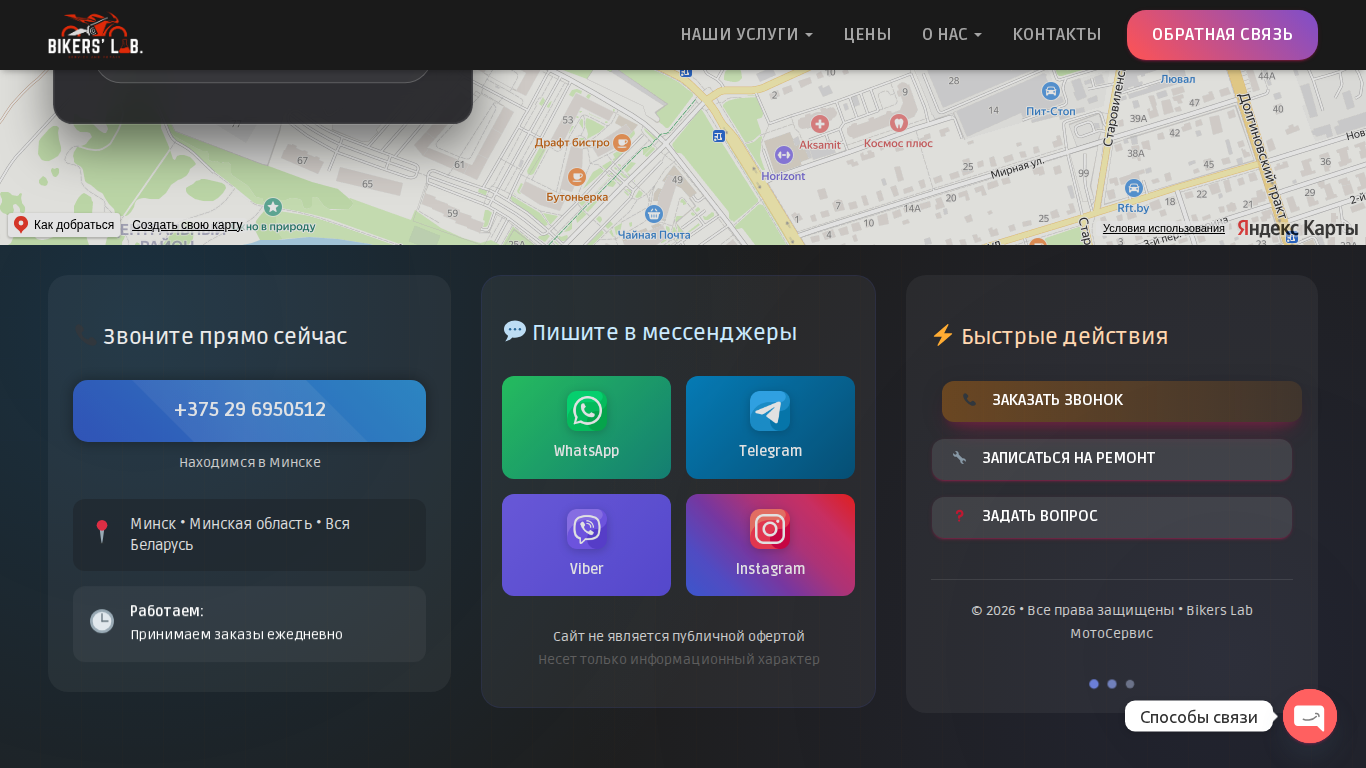Image resolution: width=1366 pixels, height=768 pixels.
Task: Click the Звоните прямо сейчас heading
Action: [225, 336]
